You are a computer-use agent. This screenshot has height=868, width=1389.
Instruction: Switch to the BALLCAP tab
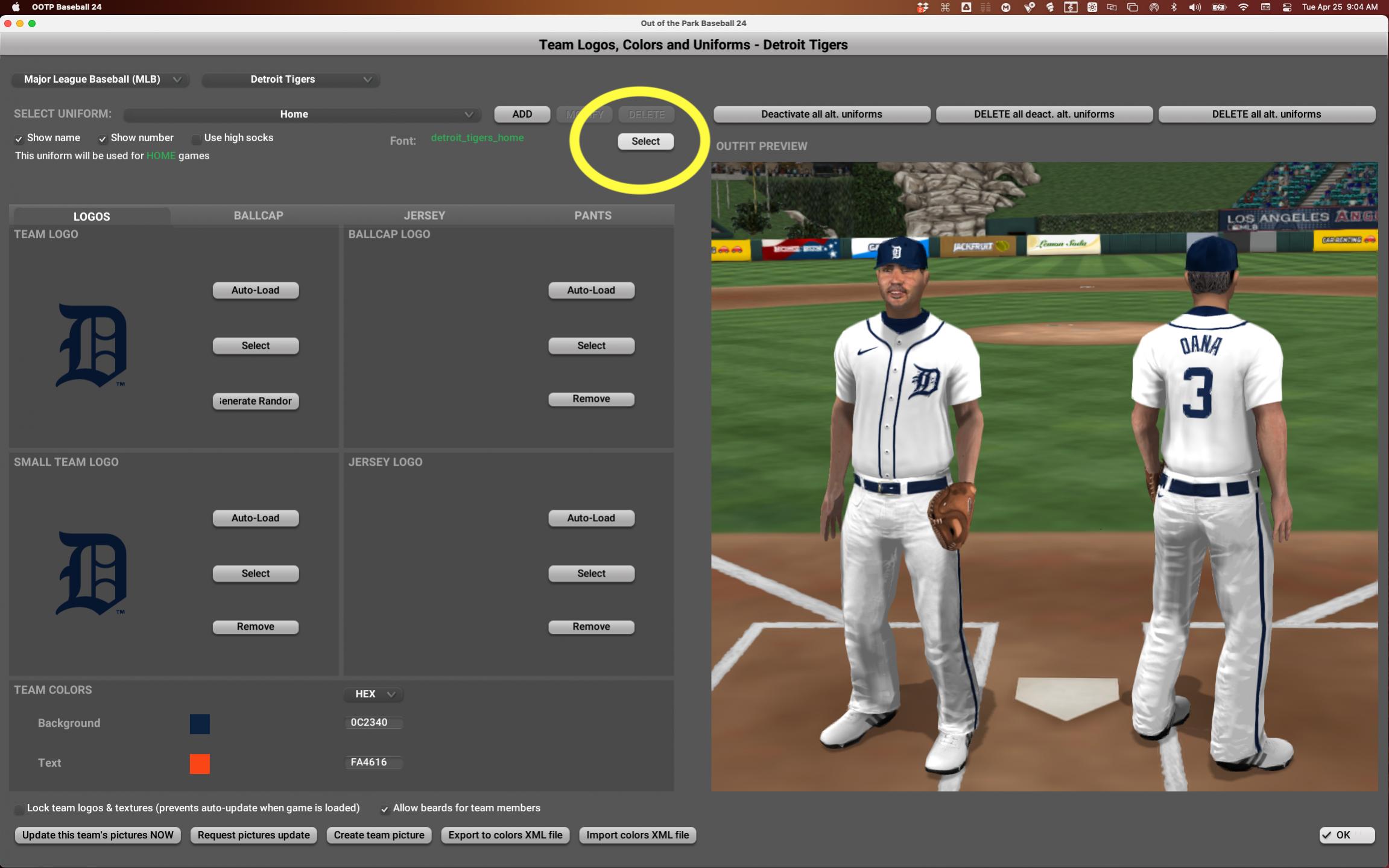point(258,215)
